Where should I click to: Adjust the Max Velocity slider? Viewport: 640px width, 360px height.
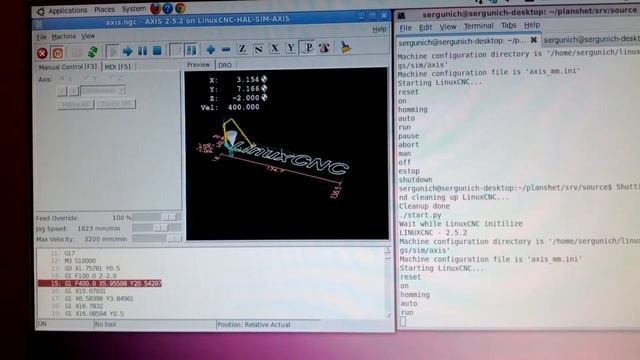157,238
